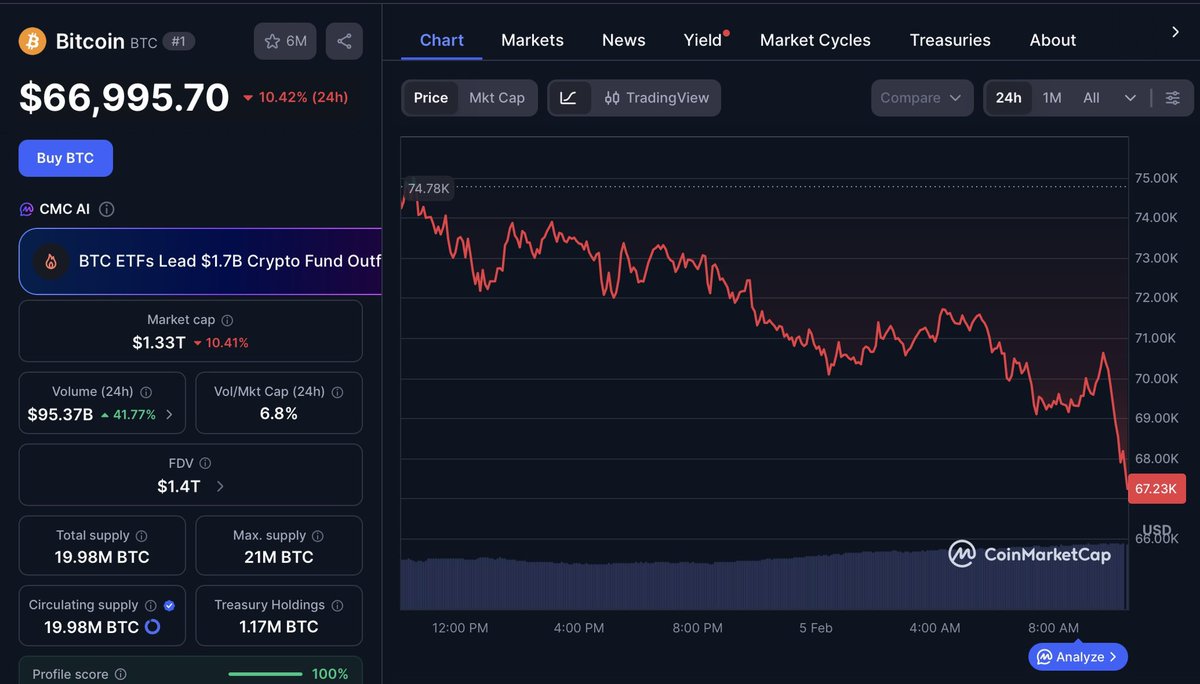Open the Compare dropdown

921,98
